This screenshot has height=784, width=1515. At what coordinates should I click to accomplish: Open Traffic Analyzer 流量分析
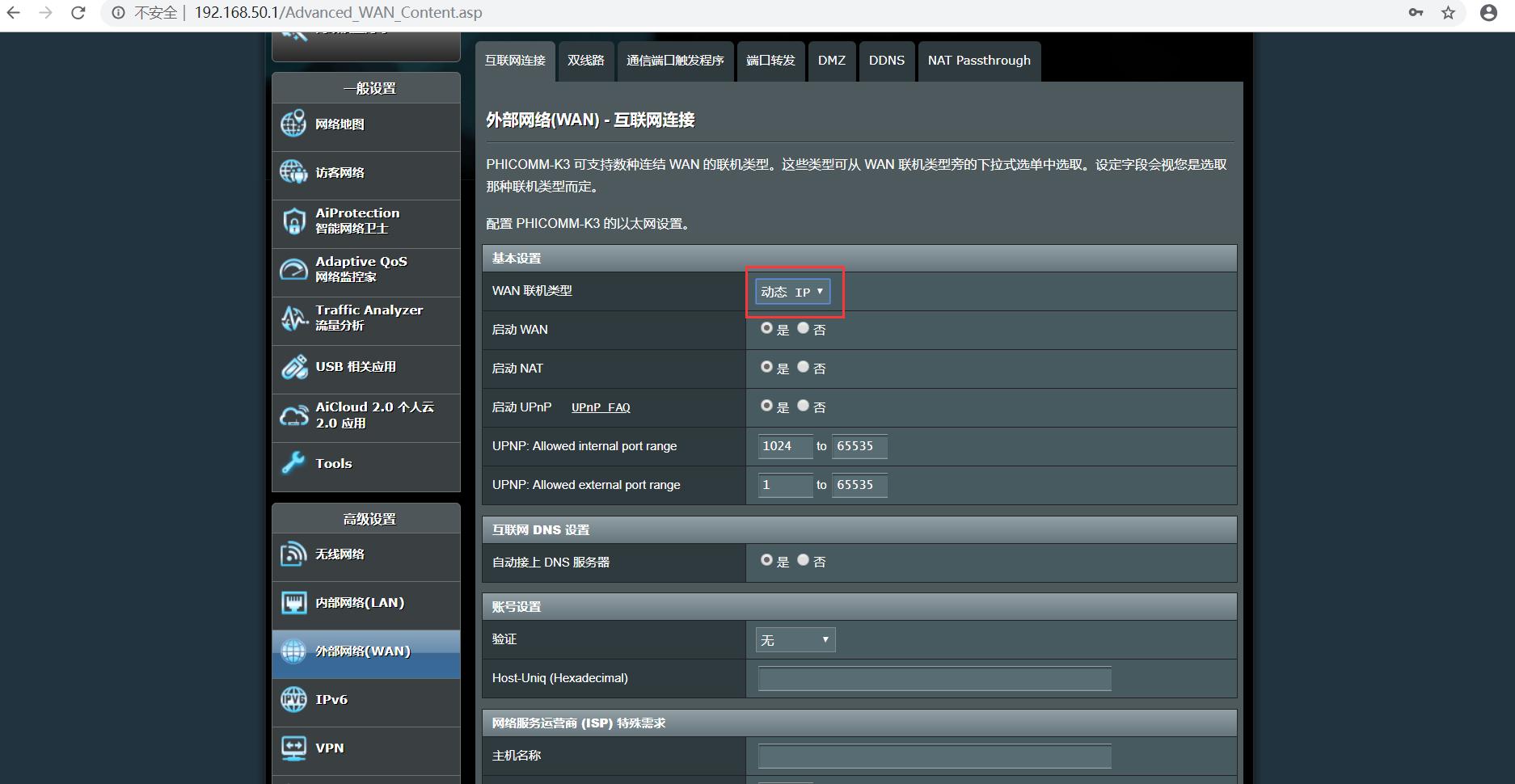point(368,317)
